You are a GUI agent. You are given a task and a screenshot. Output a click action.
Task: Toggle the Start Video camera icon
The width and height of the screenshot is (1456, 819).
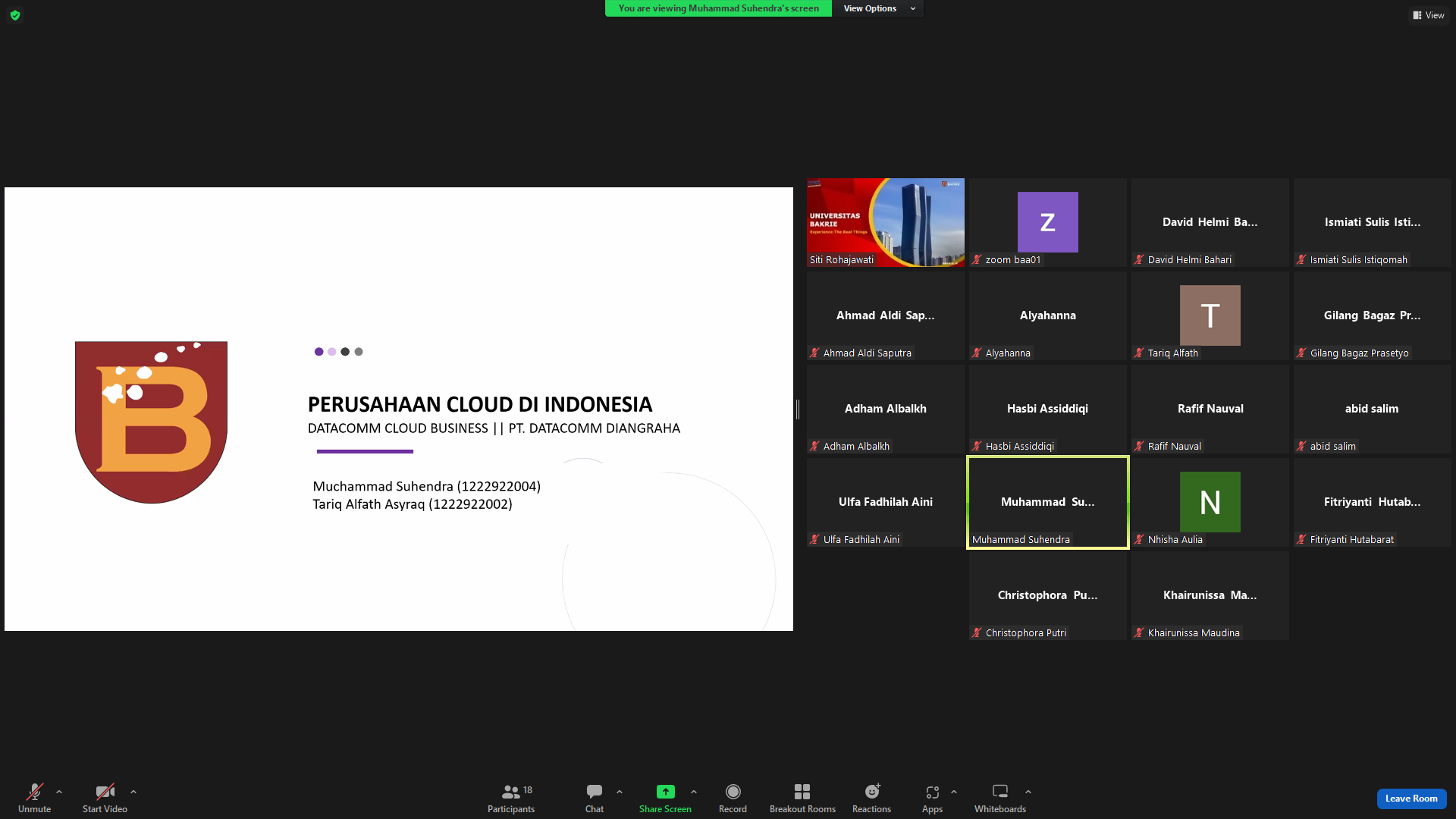(105, 792)
